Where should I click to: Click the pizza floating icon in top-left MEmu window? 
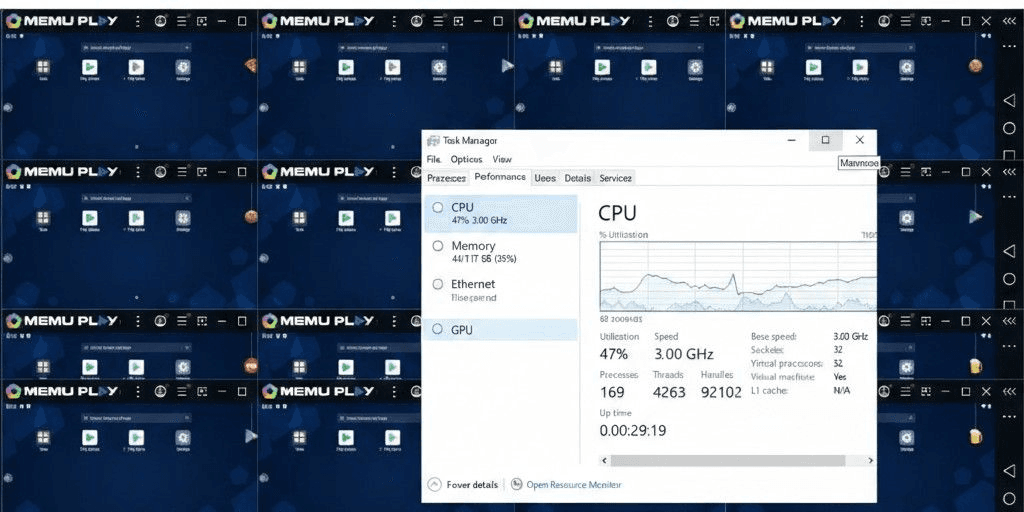point(249,65)
